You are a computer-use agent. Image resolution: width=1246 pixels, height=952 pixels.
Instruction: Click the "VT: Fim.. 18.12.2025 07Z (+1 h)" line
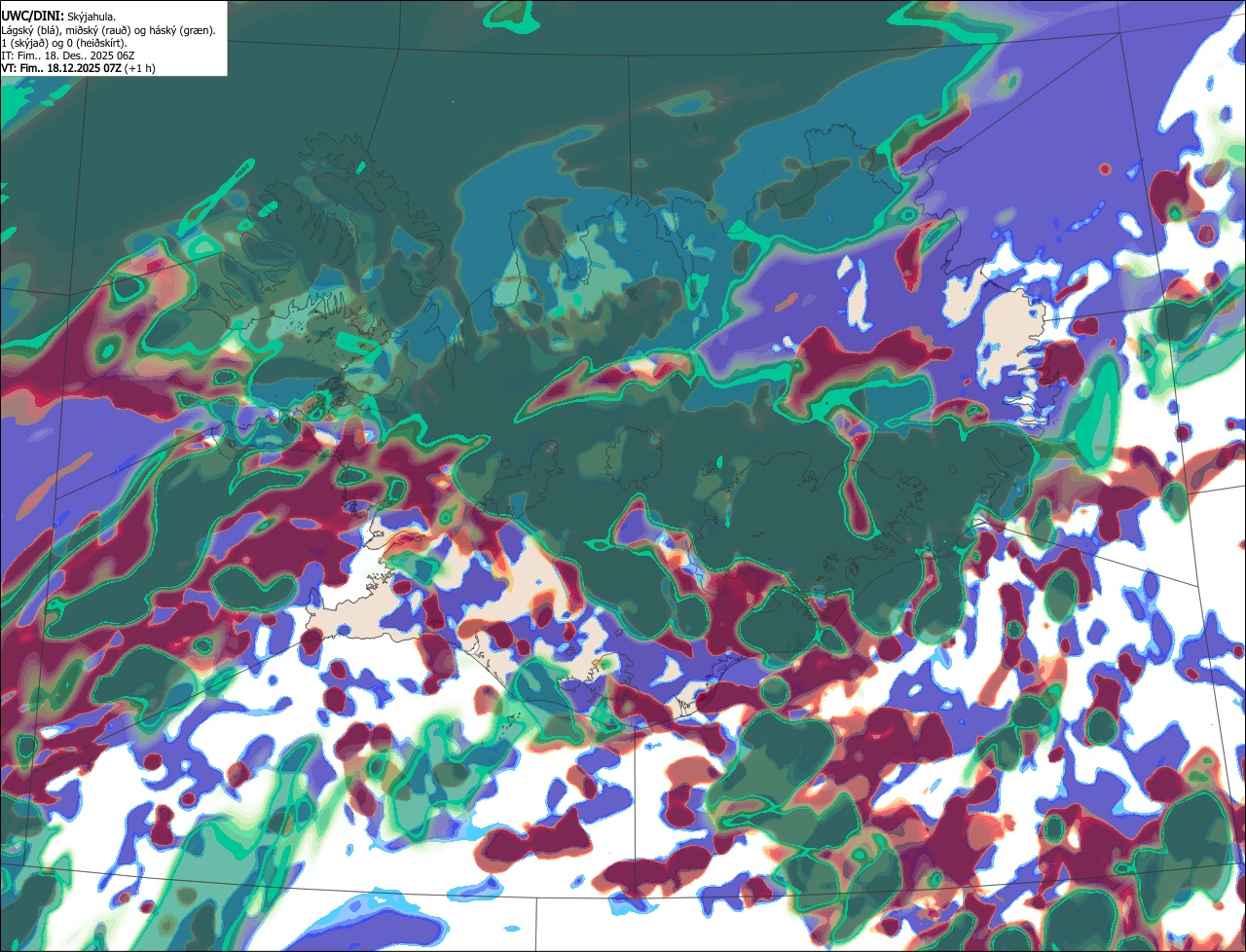point(79,68)
